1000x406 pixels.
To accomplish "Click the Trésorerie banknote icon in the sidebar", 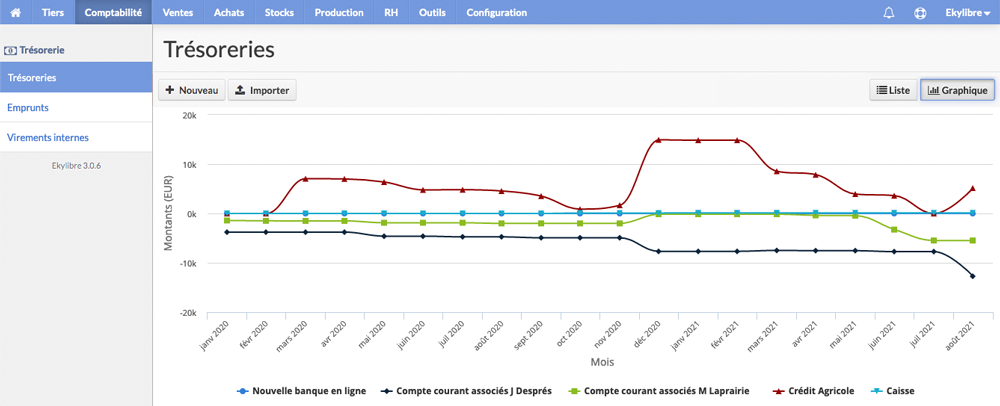I will [x=11, y=50].
